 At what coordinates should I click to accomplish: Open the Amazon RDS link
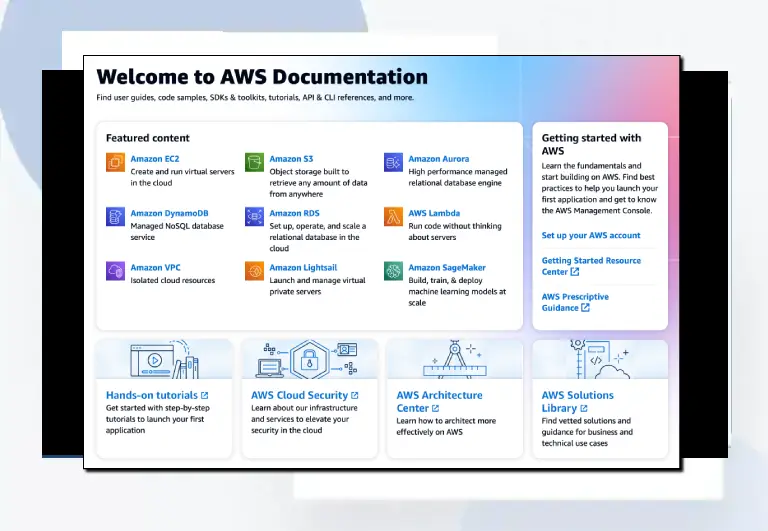click(294, 213)
